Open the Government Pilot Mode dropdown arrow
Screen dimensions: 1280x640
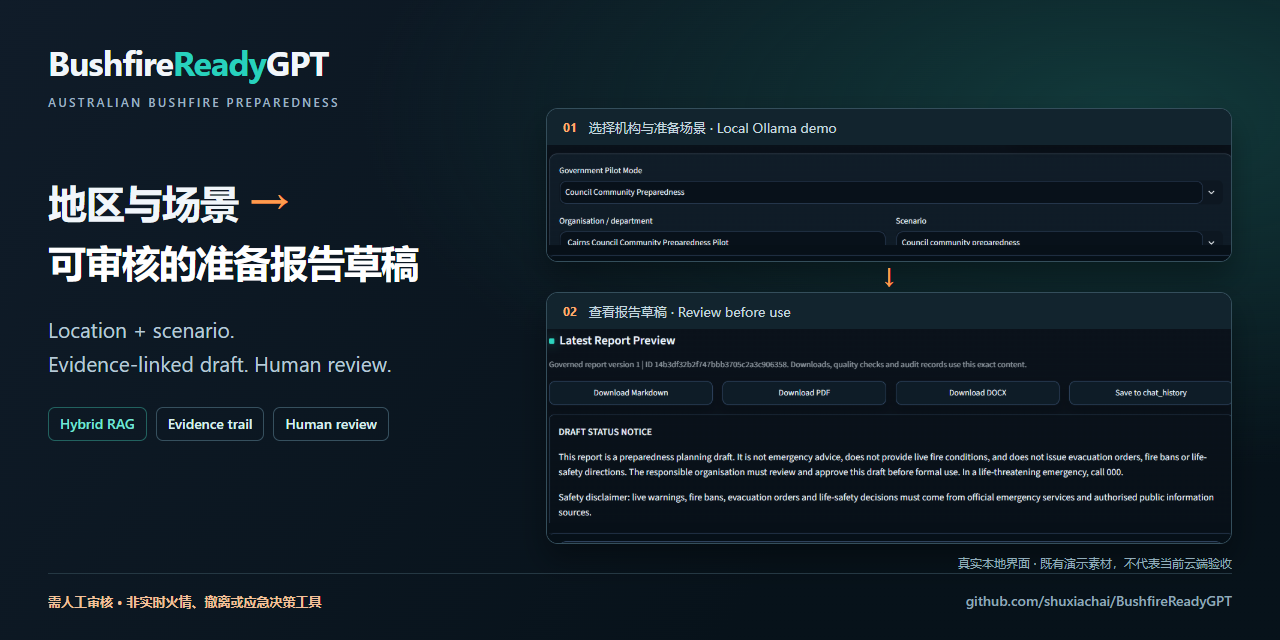1211,192
